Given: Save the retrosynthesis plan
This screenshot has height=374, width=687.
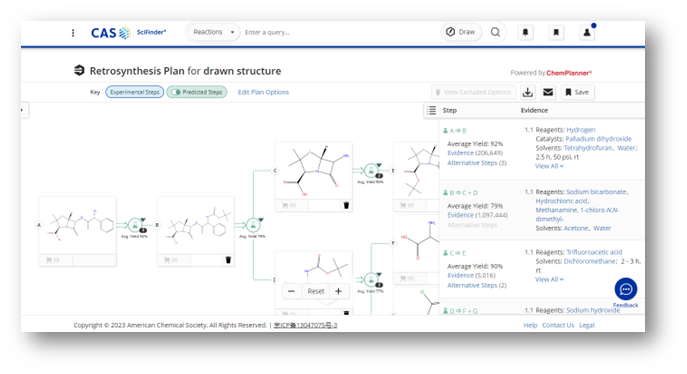Looking at the screenshot, I should [x=577, y=92].
